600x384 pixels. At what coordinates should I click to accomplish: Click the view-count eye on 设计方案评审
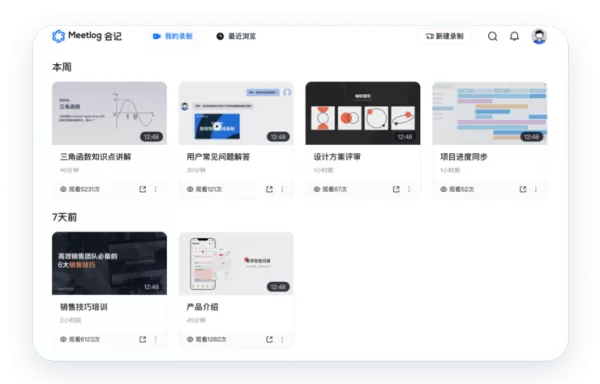[317, 189]
